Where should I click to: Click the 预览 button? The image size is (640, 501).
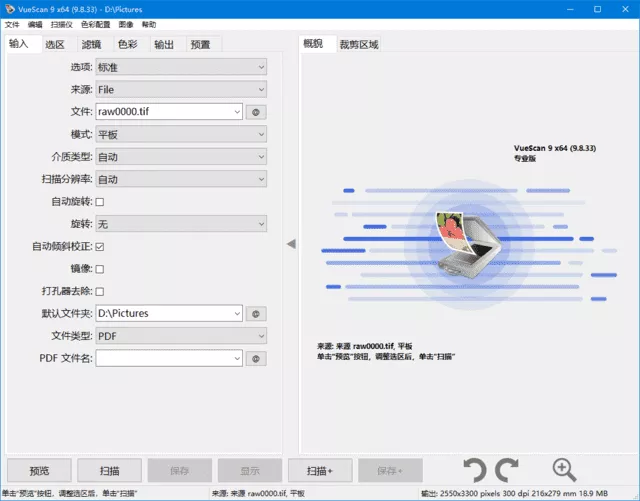(x=40, y=470)
